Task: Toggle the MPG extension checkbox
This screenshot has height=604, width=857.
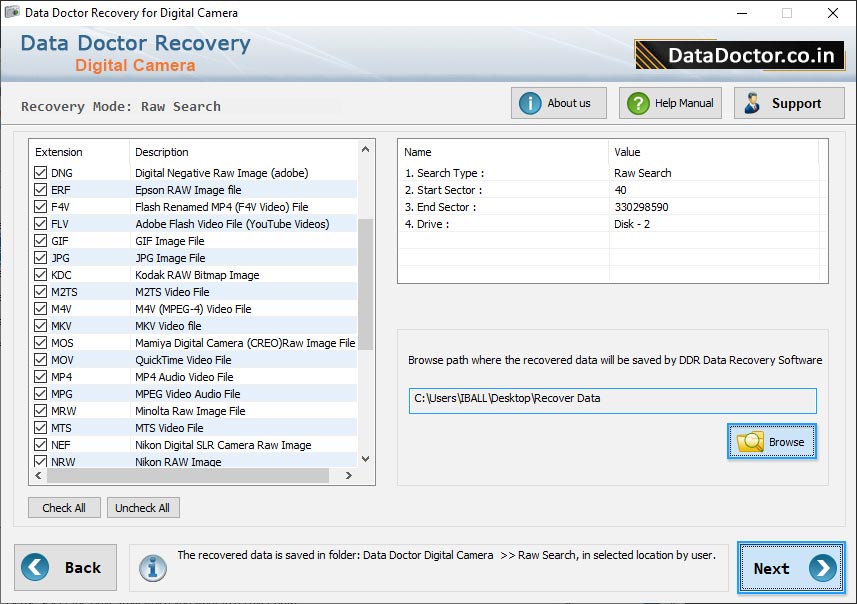Action: point(40,394)
